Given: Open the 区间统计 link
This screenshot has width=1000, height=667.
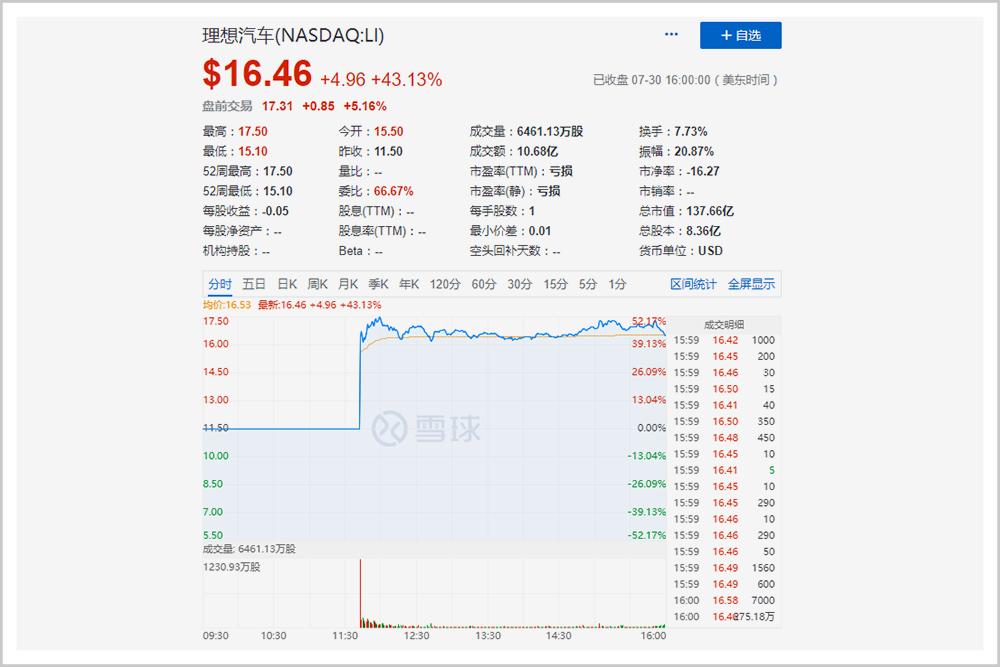Looking at the screenshot, I should click(693, 284).
